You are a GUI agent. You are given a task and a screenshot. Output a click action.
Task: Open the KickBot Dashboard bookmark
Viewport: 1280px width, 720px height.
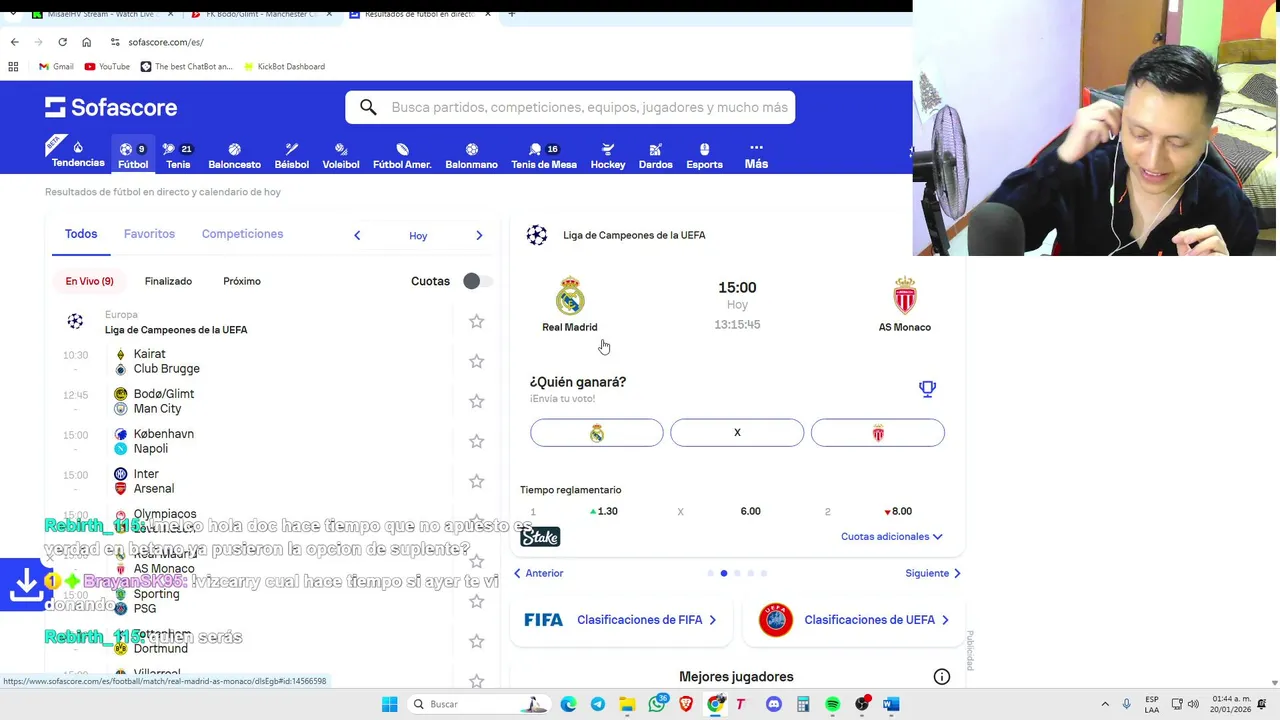point(283,66)
